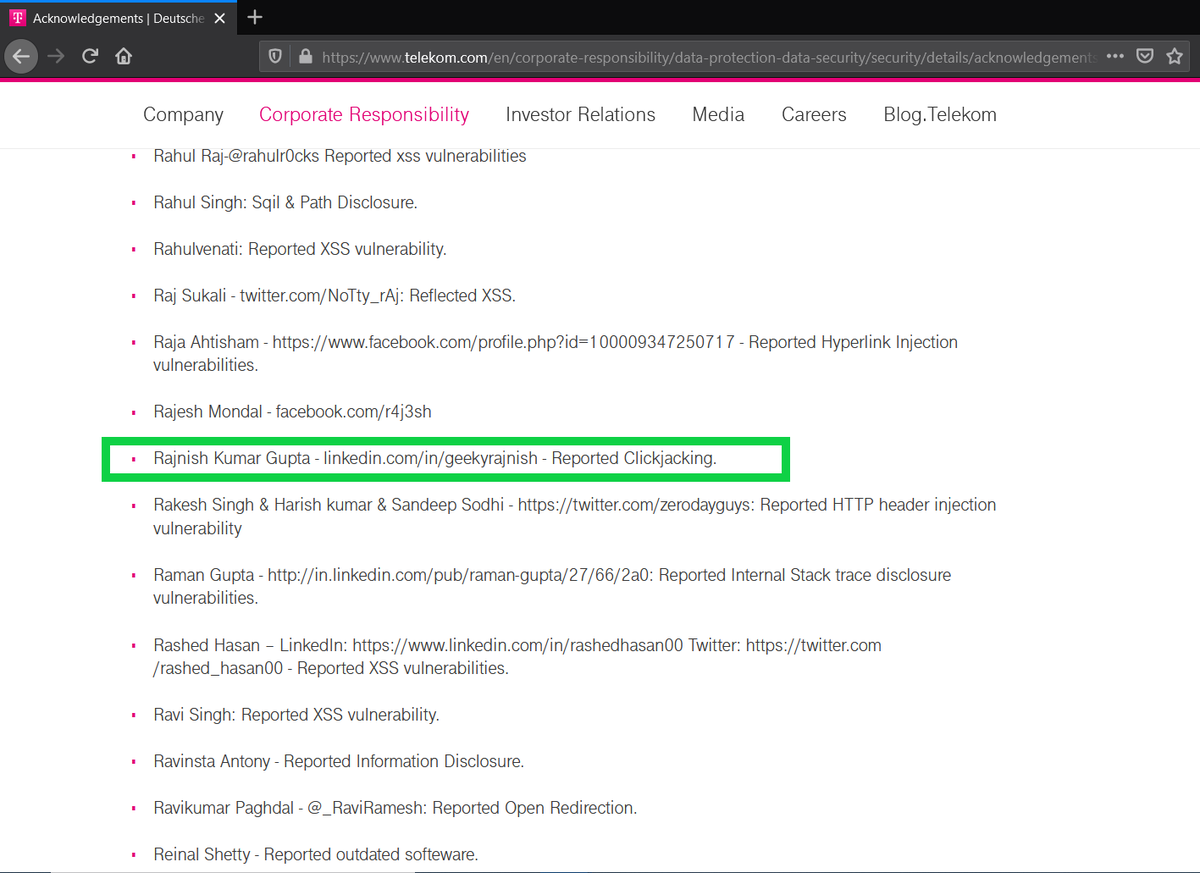Click the telekom.com URL in address bar
This screenshot has width=1200, height=873.
(709, 57)
